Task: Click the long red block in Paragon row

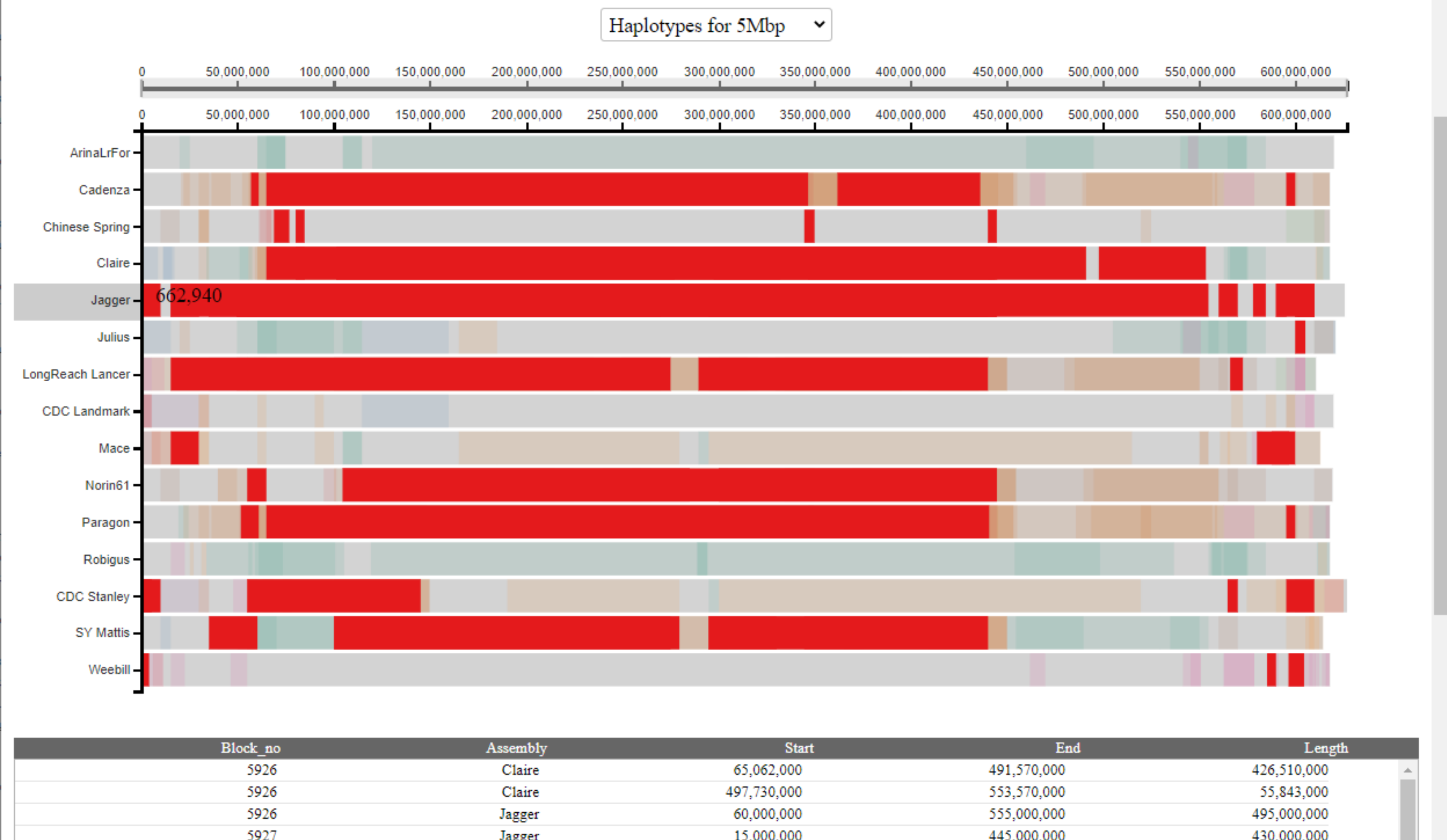Action: (x=628, y=522)
